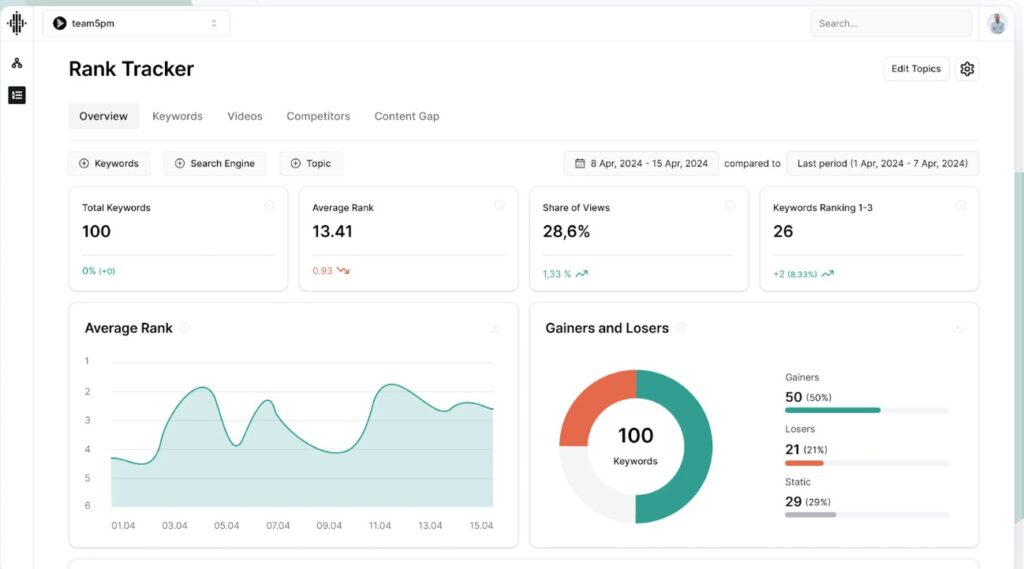
Task: Open the user profile avatar
Action: click(x=996, y=24)
